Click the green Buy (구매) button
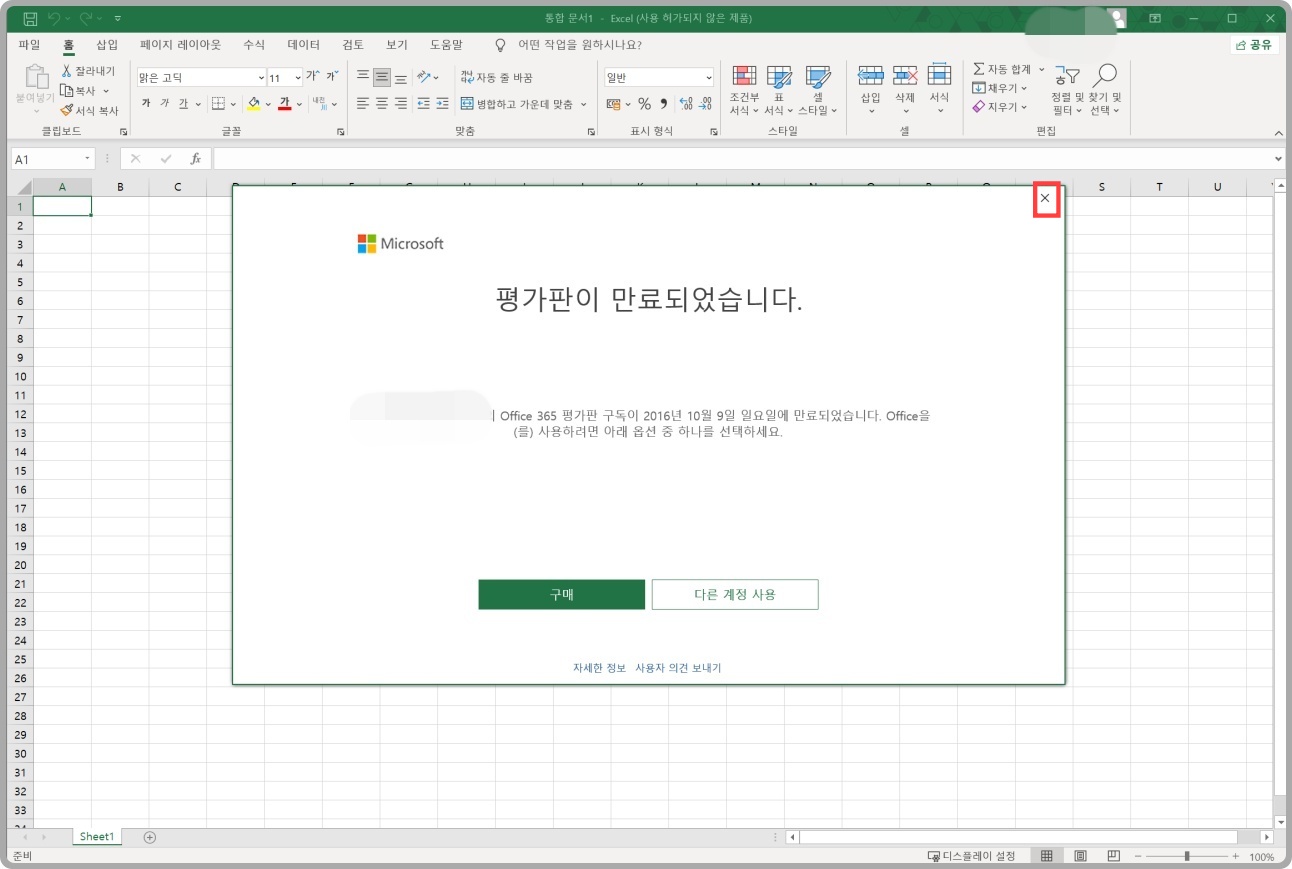The image size is (1292, 869). [x=561, y=594]
